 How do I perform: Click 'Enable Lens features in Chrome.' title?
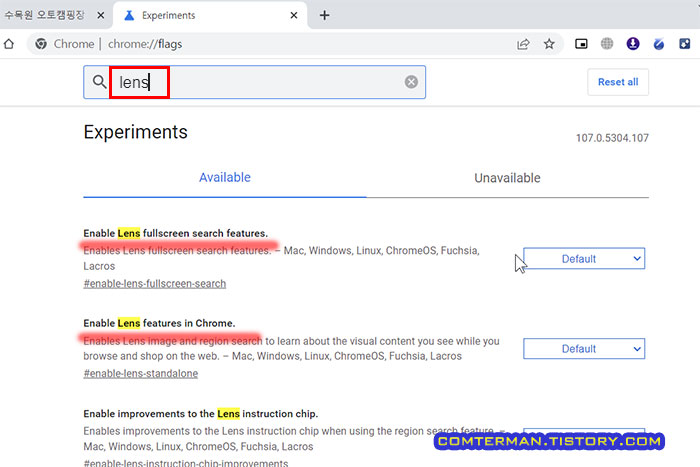tap(159, 323)
